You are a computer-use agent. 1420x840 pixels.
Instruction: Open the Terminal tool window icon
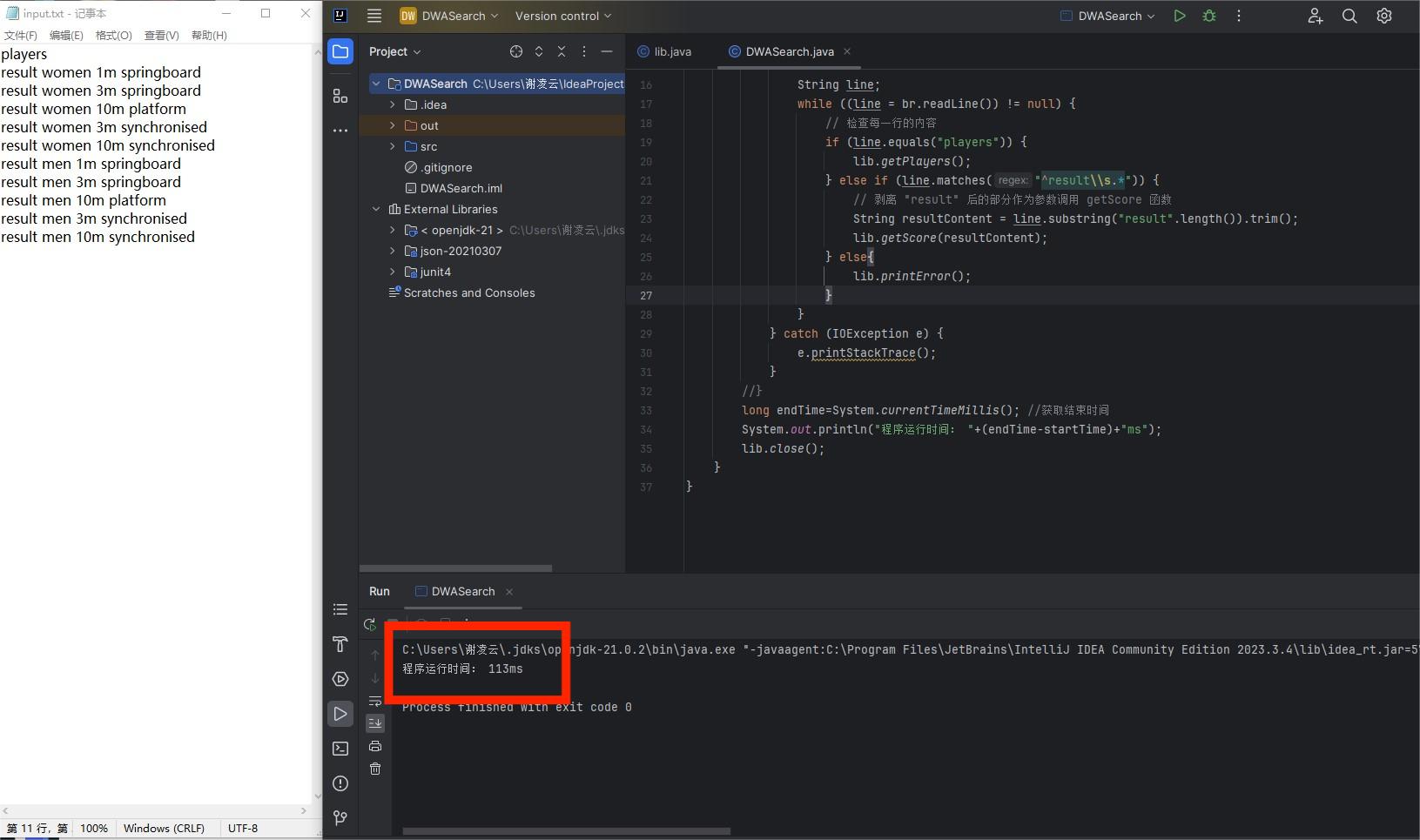(x=340, y=749)
